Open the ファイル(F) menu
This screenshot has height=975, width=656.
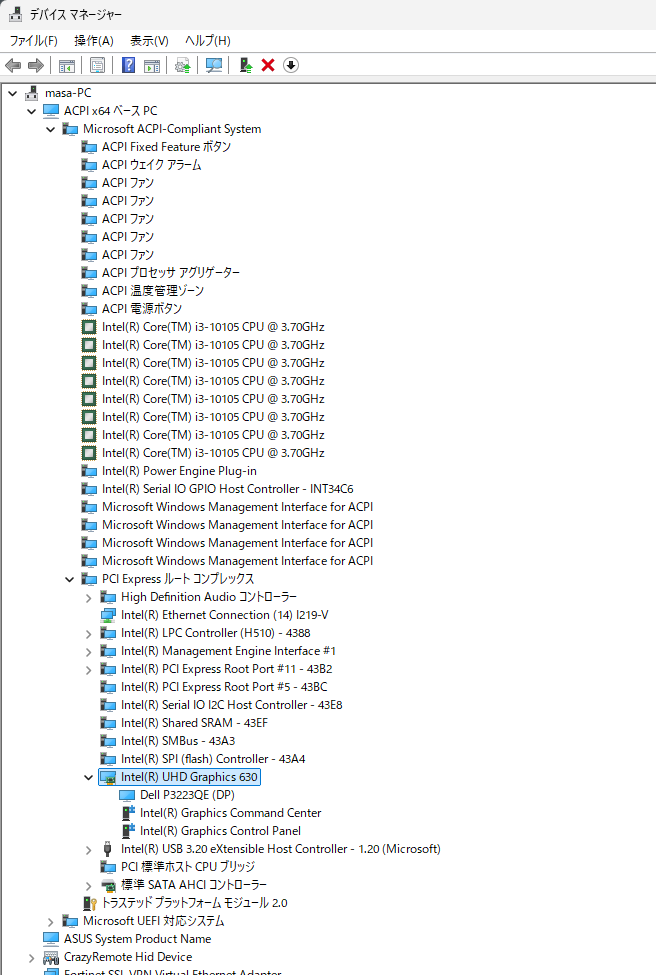click(34, 41)
